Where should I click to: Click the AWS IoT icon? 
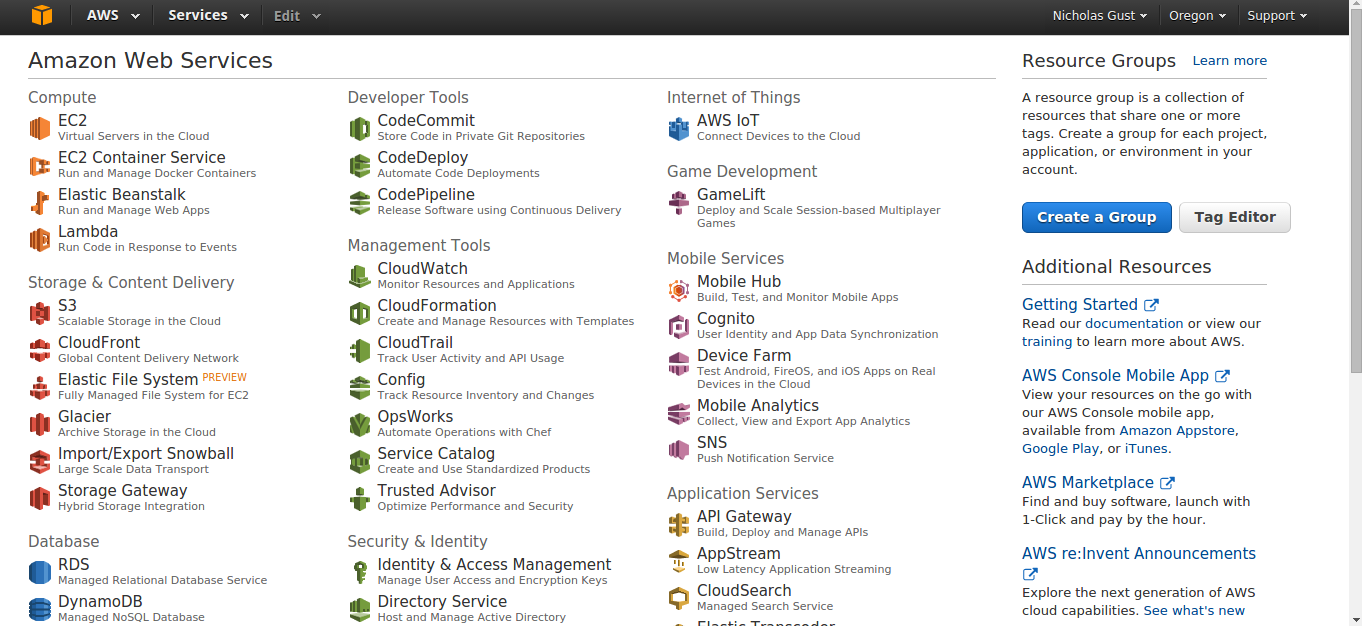click(x=679, y=128)
